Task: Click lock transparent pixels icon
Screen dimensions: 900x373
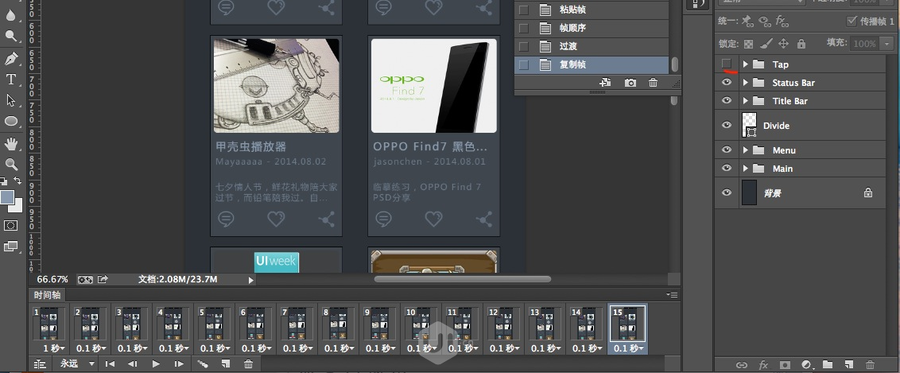Action: (748, 44)
